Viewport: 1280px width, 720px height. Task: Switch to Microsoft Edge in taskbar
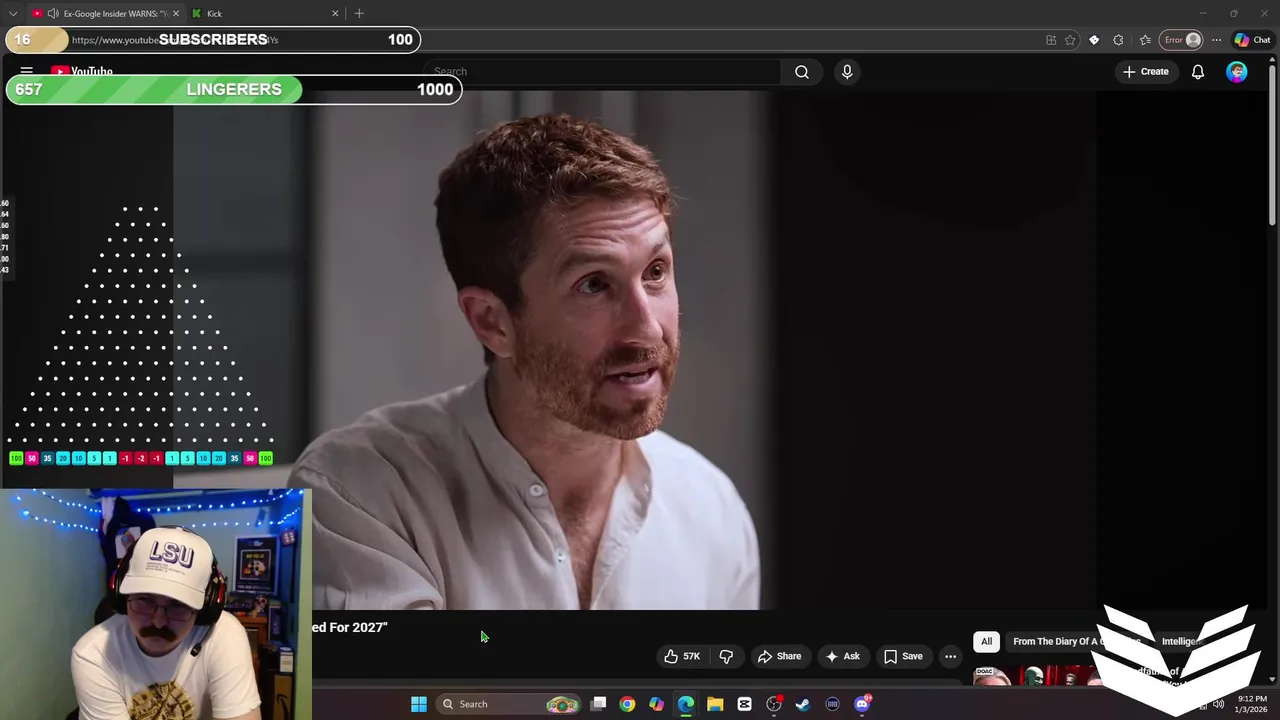pos(686,704)
